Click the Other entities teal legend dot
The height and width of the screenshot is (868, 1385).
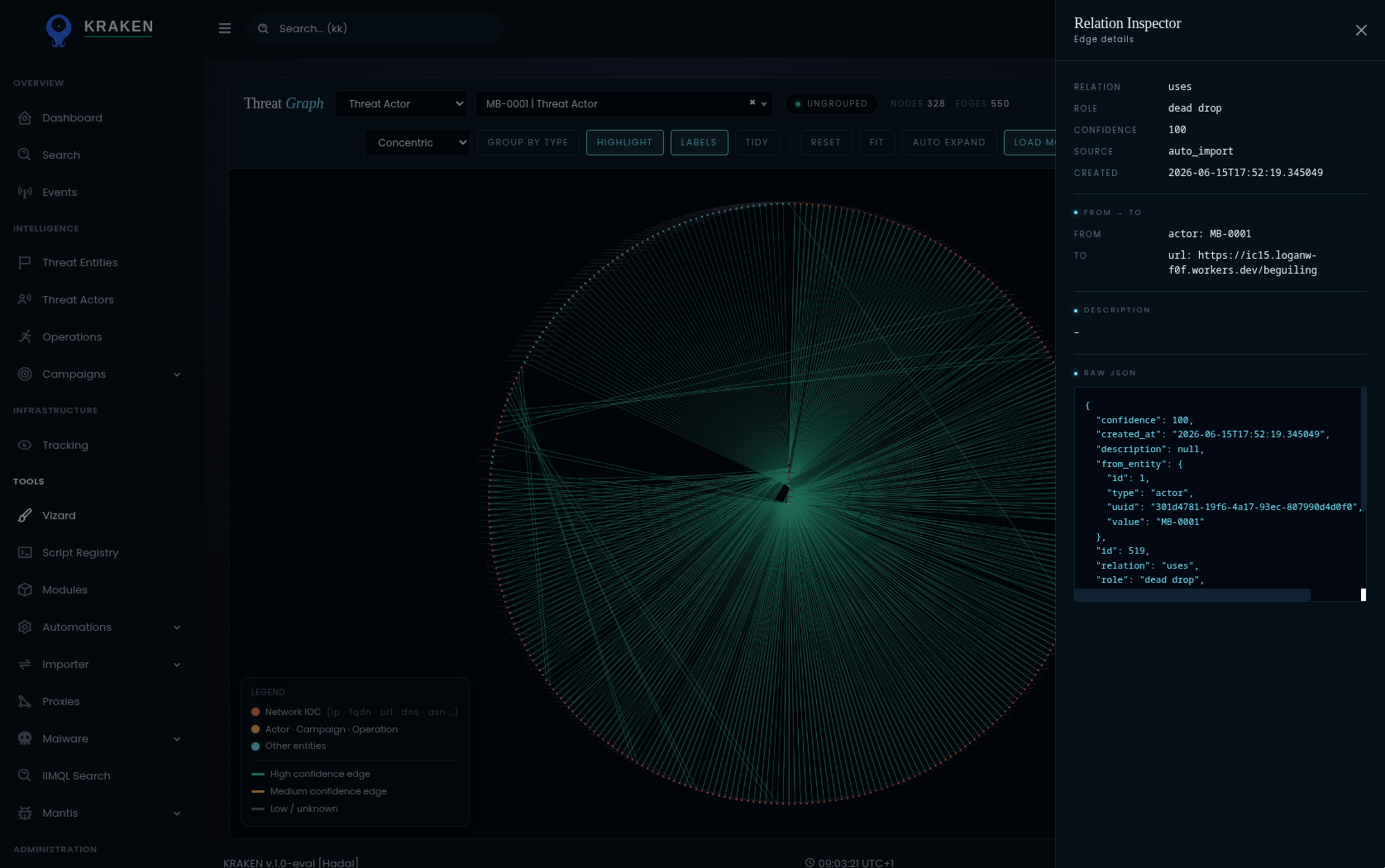(x=256, y=746)
